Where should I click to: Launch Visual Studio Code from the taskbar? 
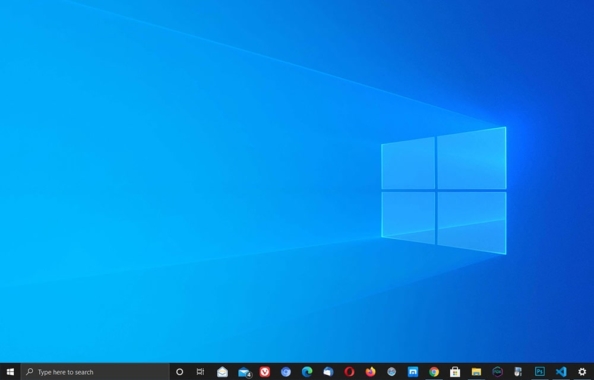tap(561, 372)
